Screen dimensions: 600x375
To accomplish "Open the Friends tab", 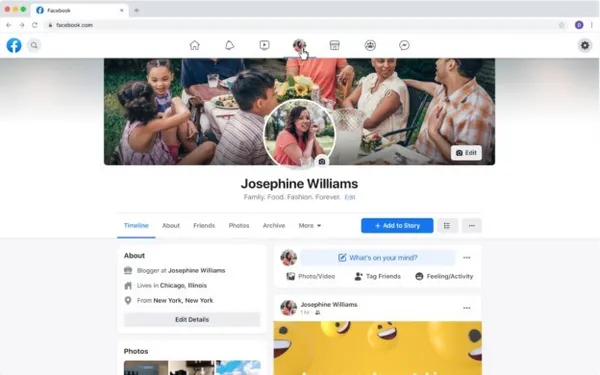I will [x=204, y=225].
